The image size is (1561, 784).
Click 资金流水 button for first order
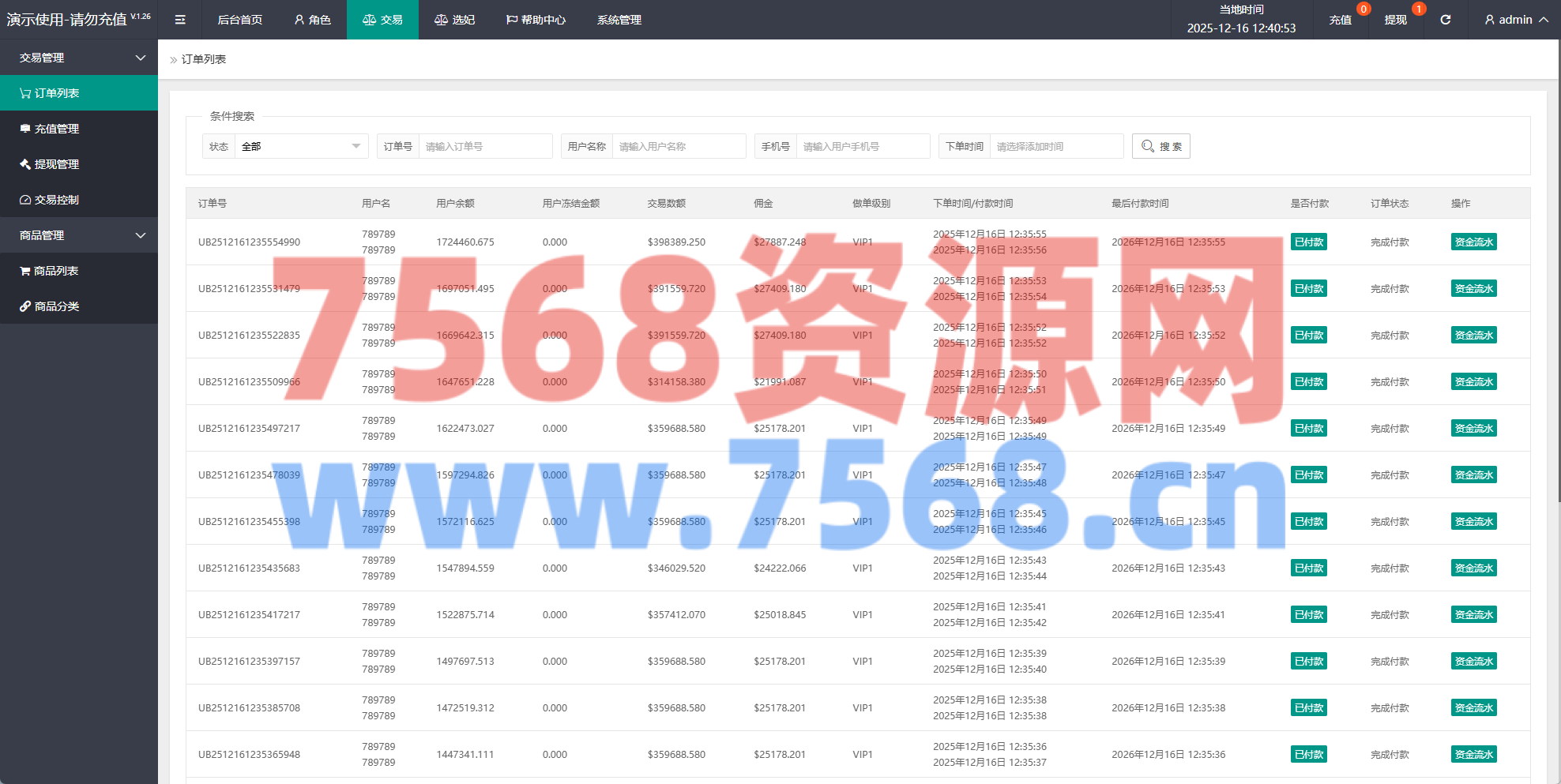coord(1473,242)
